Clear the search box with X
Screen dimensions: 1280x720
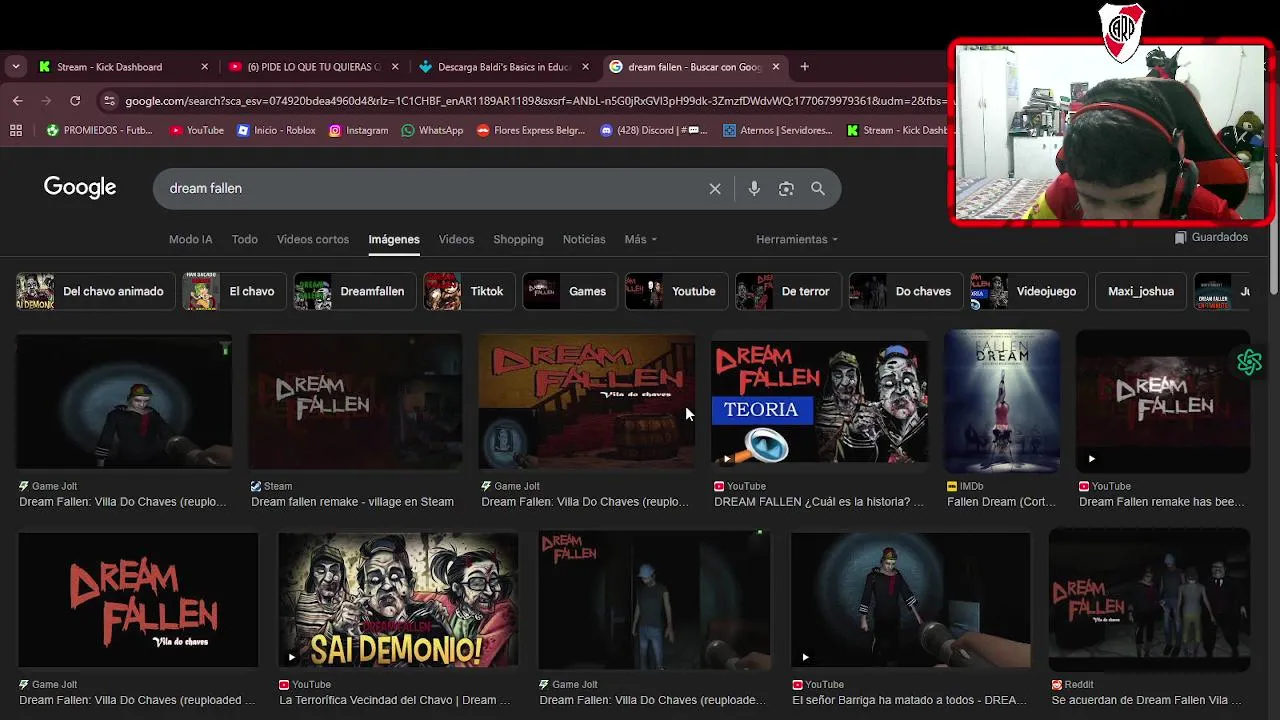tap(715, 188)
